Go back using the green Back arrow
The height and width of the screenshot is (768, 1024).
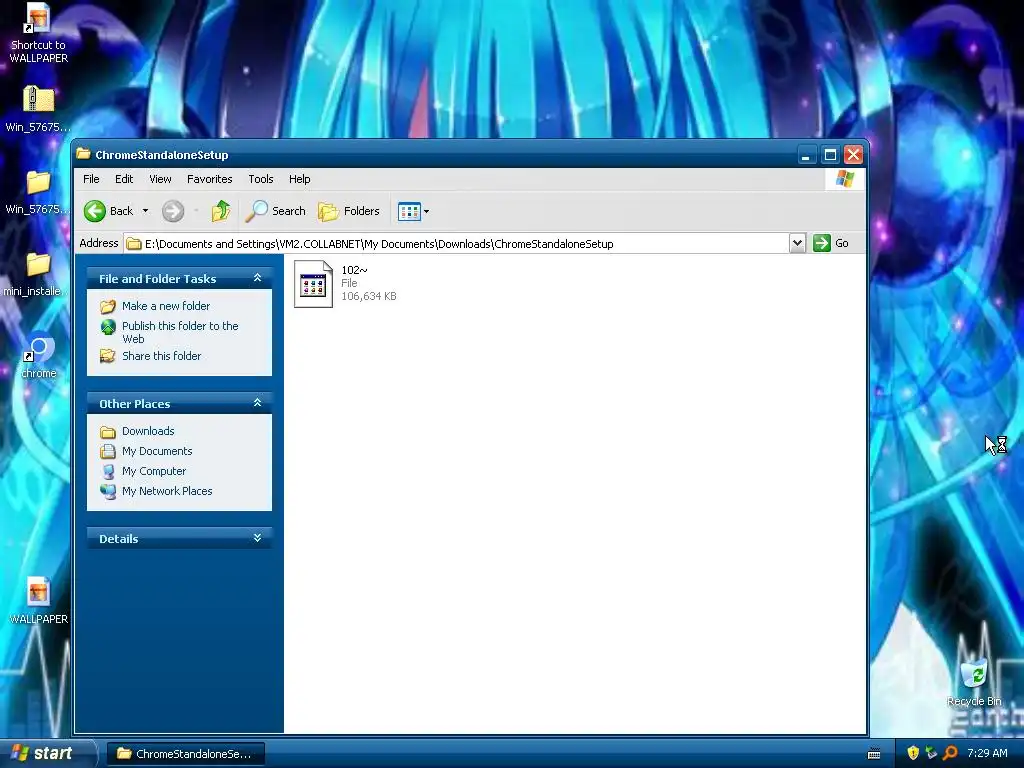pyautogui.click(x=108, y=211)
